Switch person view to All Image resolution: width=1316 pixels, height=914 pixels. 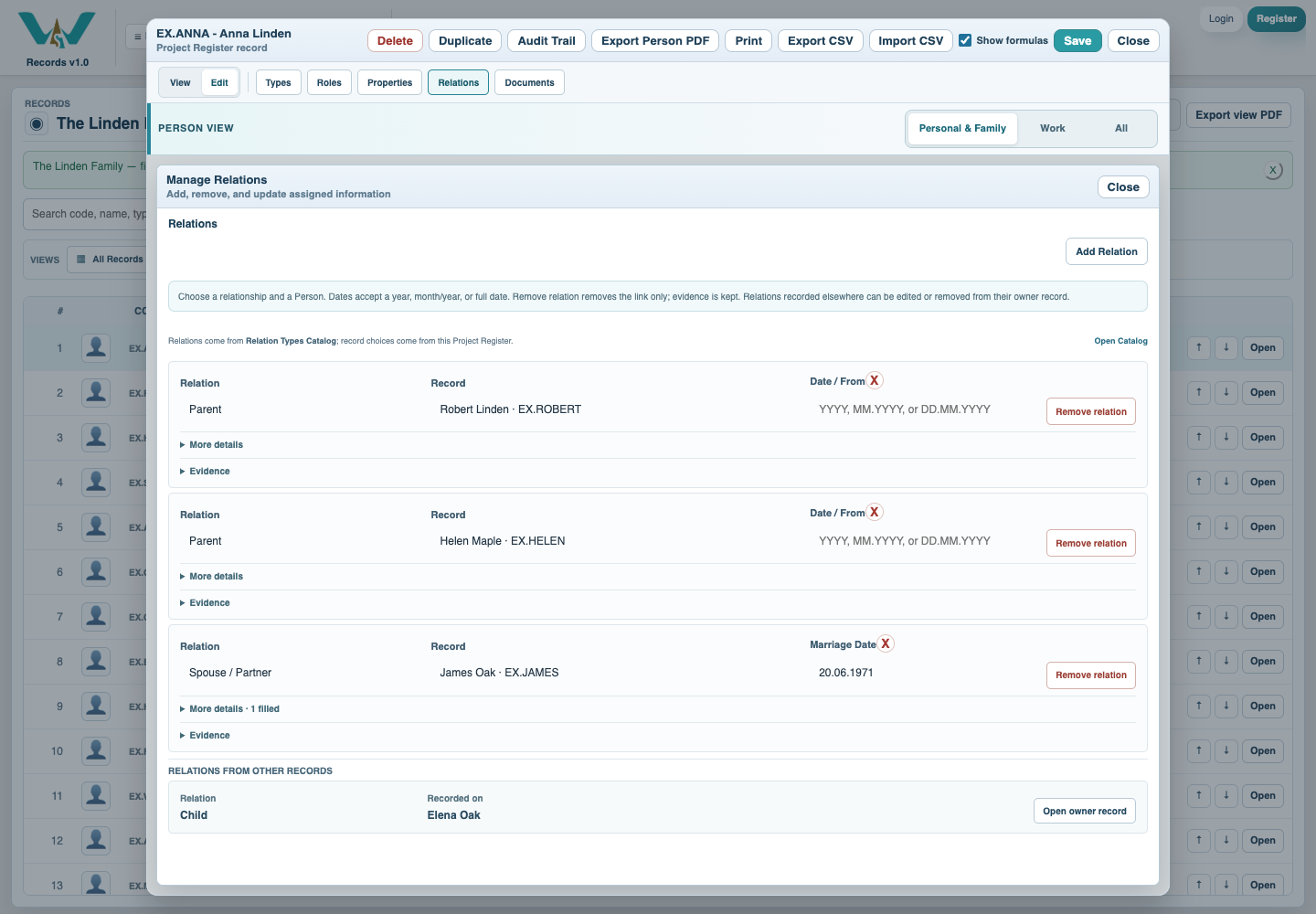pyautogui.click(x=1121, y=128)
